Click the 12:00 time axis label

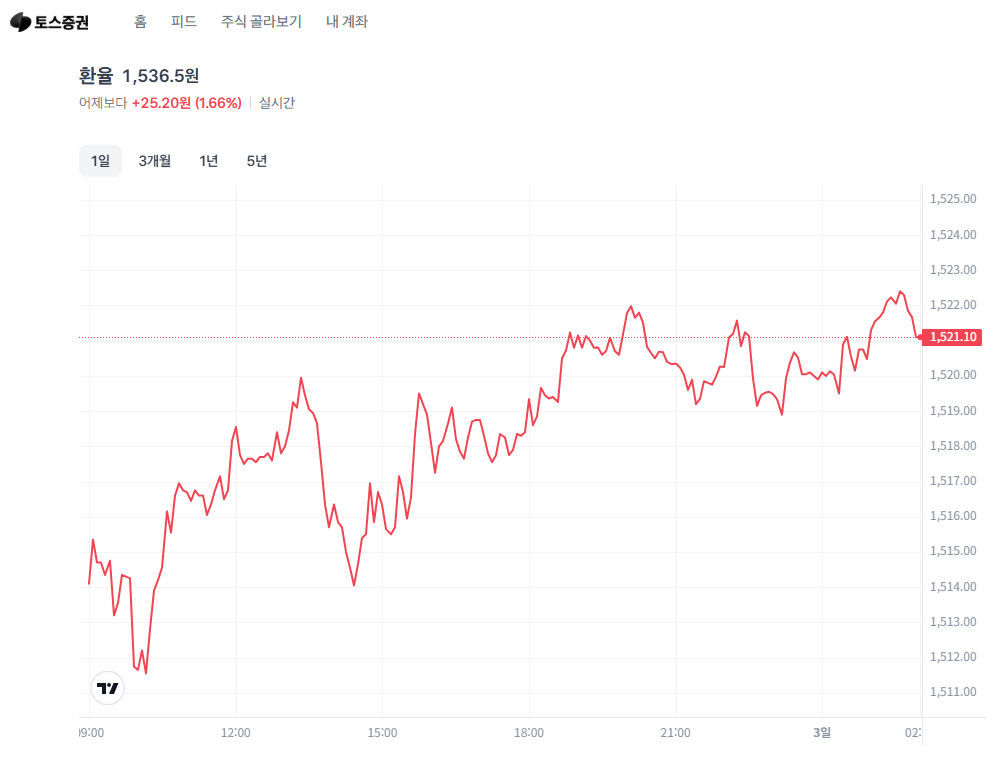[x=236, y=733]
